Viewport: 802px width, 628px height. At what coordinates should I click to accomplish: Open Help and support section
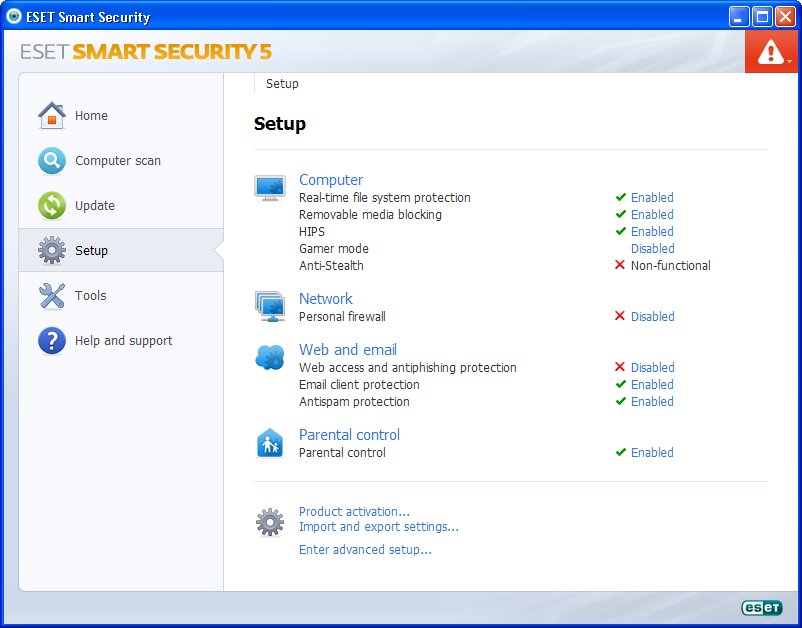click(121, 341)
